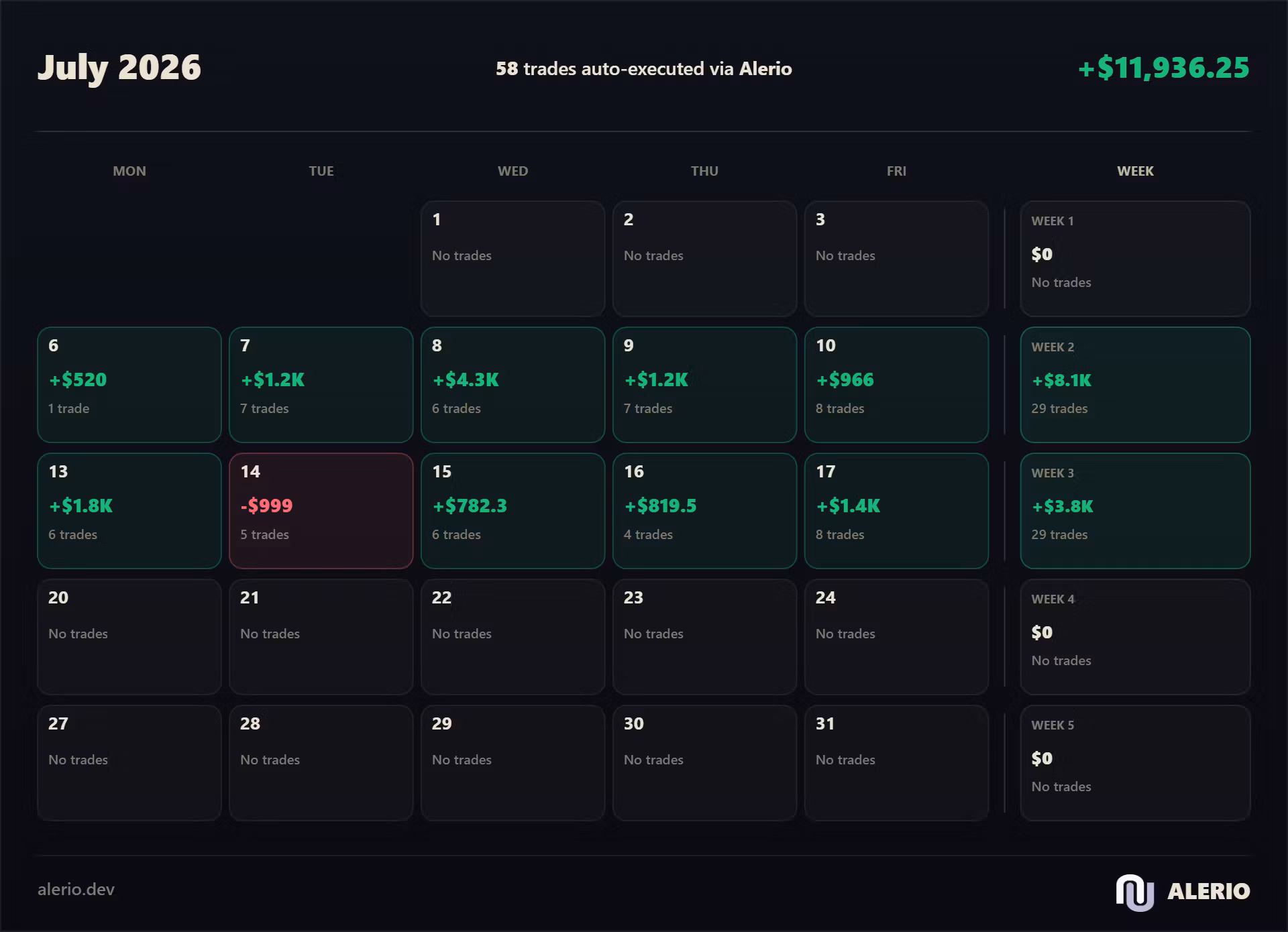Open the July 13 +$1.8K card
Screen dimensions: 1288x932
point(129,511)
